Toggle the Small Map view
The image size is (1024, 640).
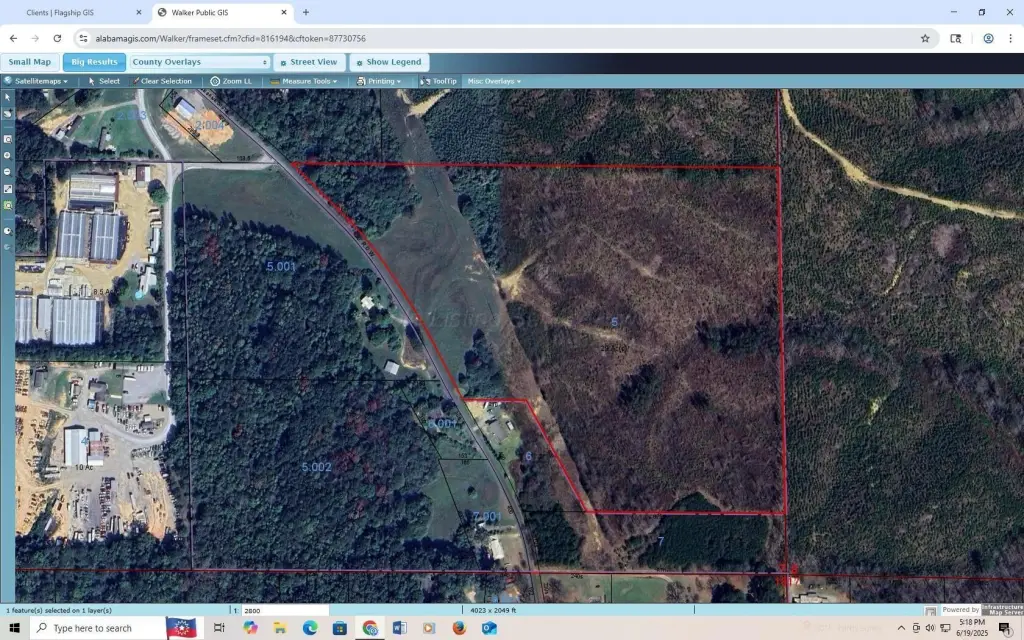30,62
